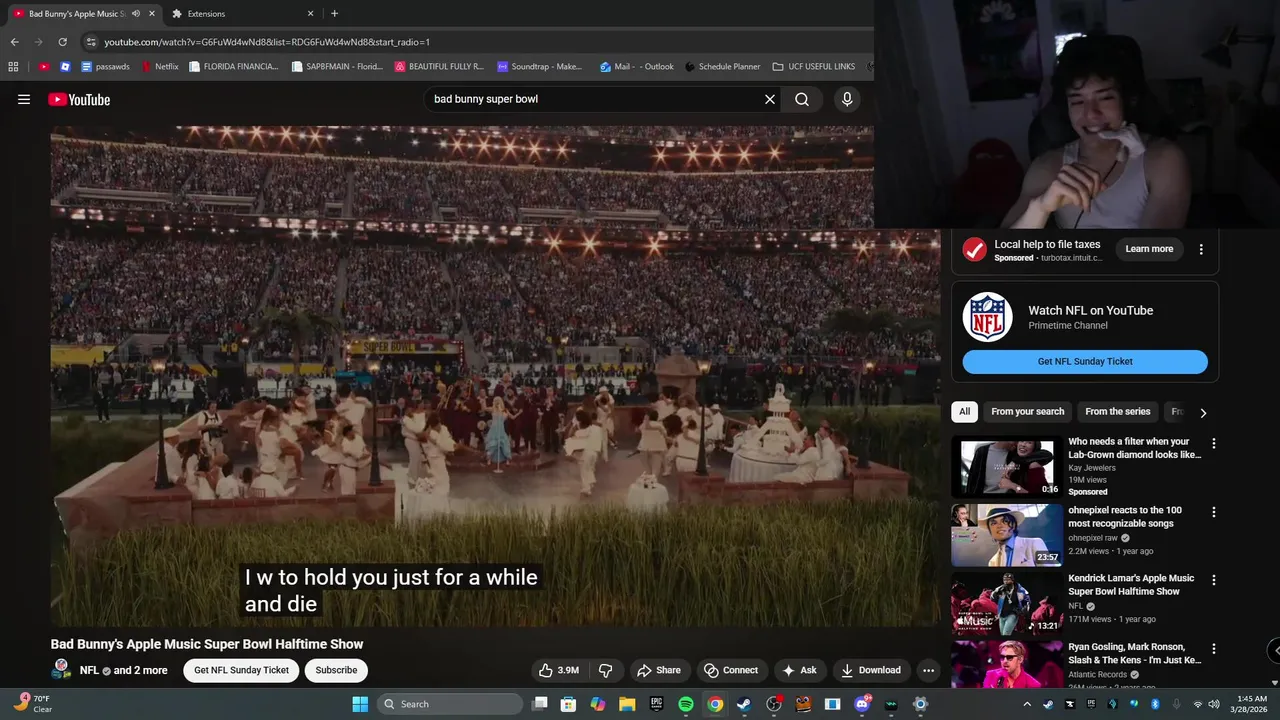Open FLORIDA FINANCIA... bookmark
Screen dimensions: 1280x720
pyautogui.click(x=234, y=67)
